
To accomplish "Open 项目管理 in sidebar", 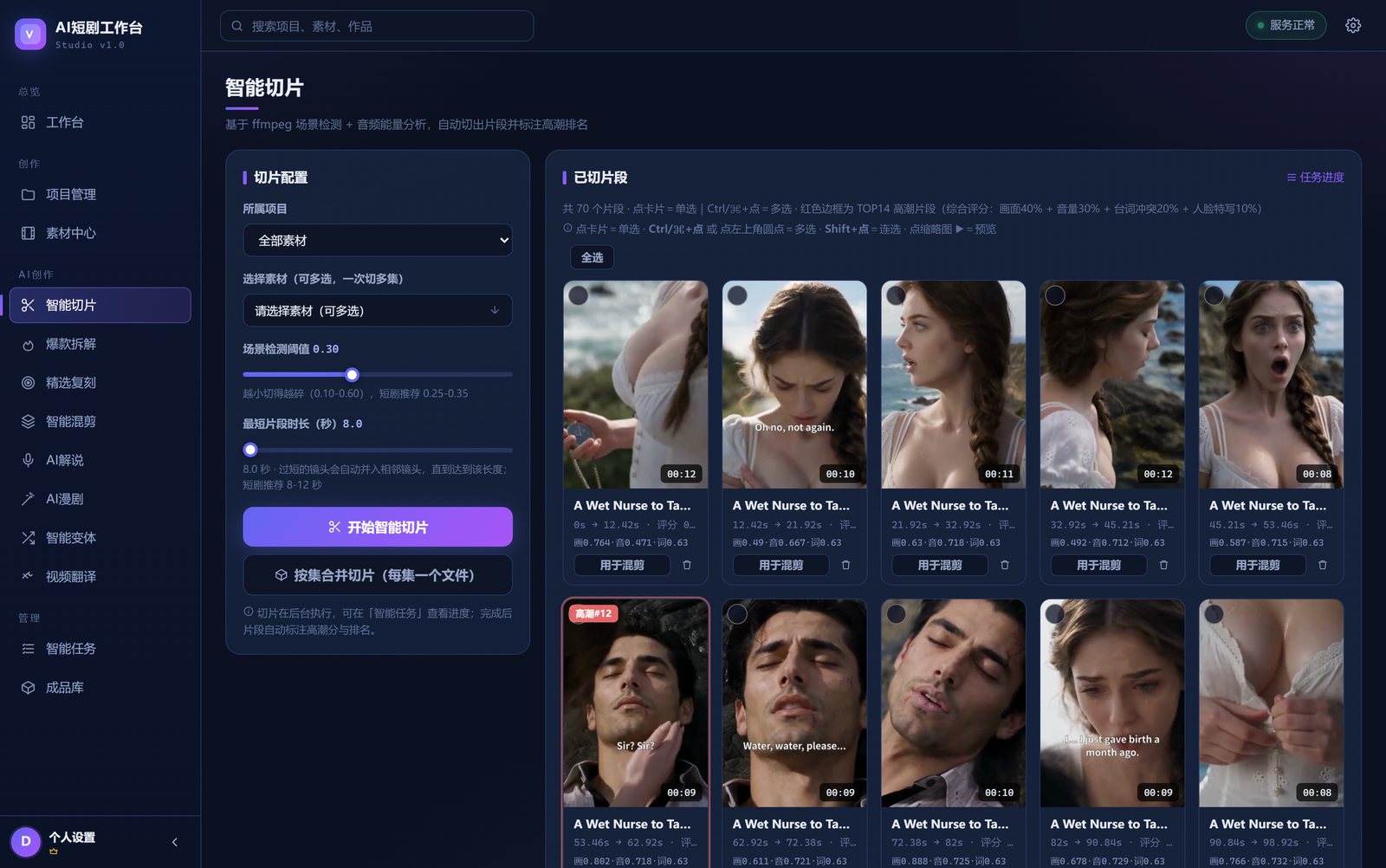I will tap(100, 194).
